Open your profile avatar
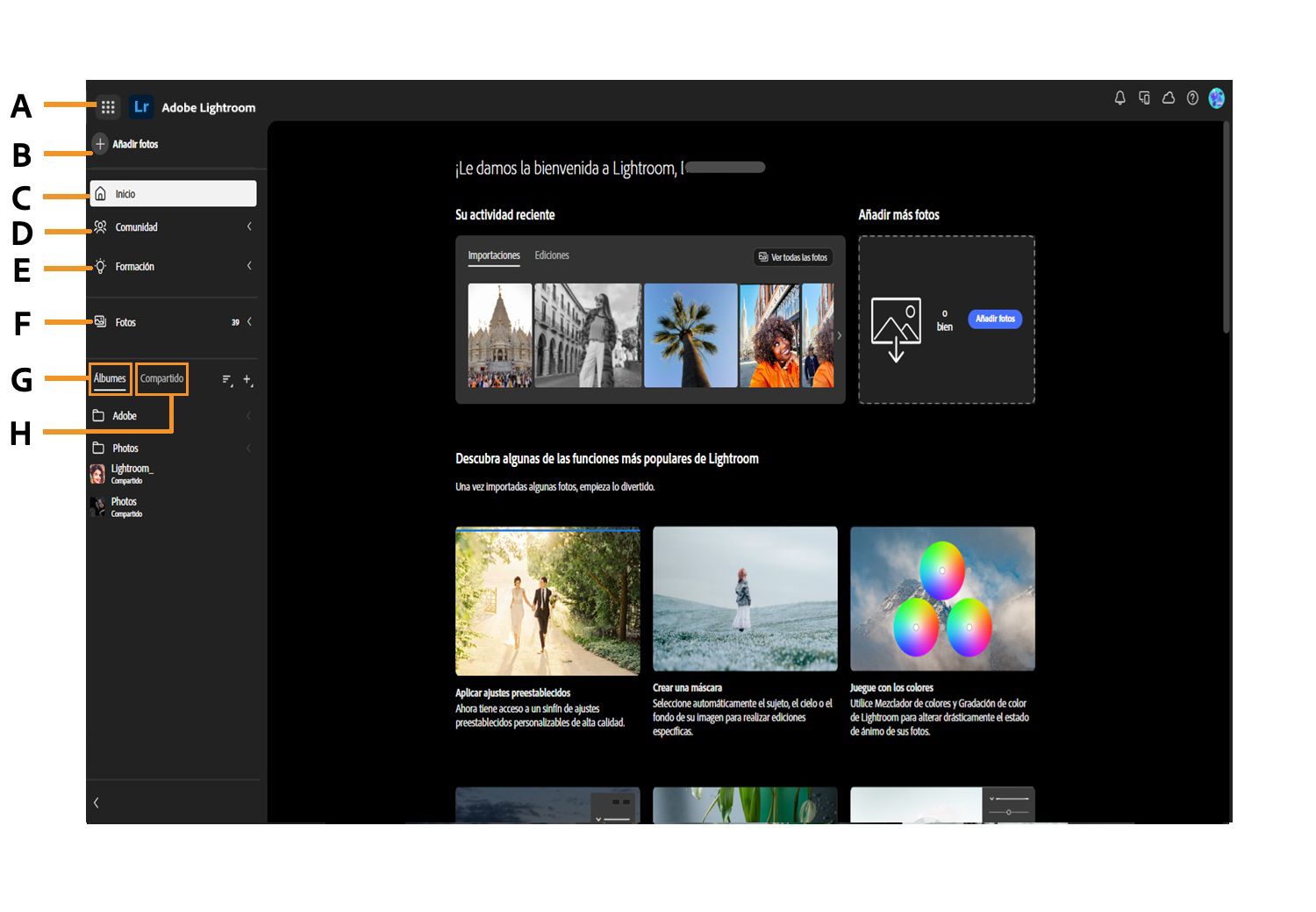Viewport: 1316px width, 912px height. [x=1217, y=98]
